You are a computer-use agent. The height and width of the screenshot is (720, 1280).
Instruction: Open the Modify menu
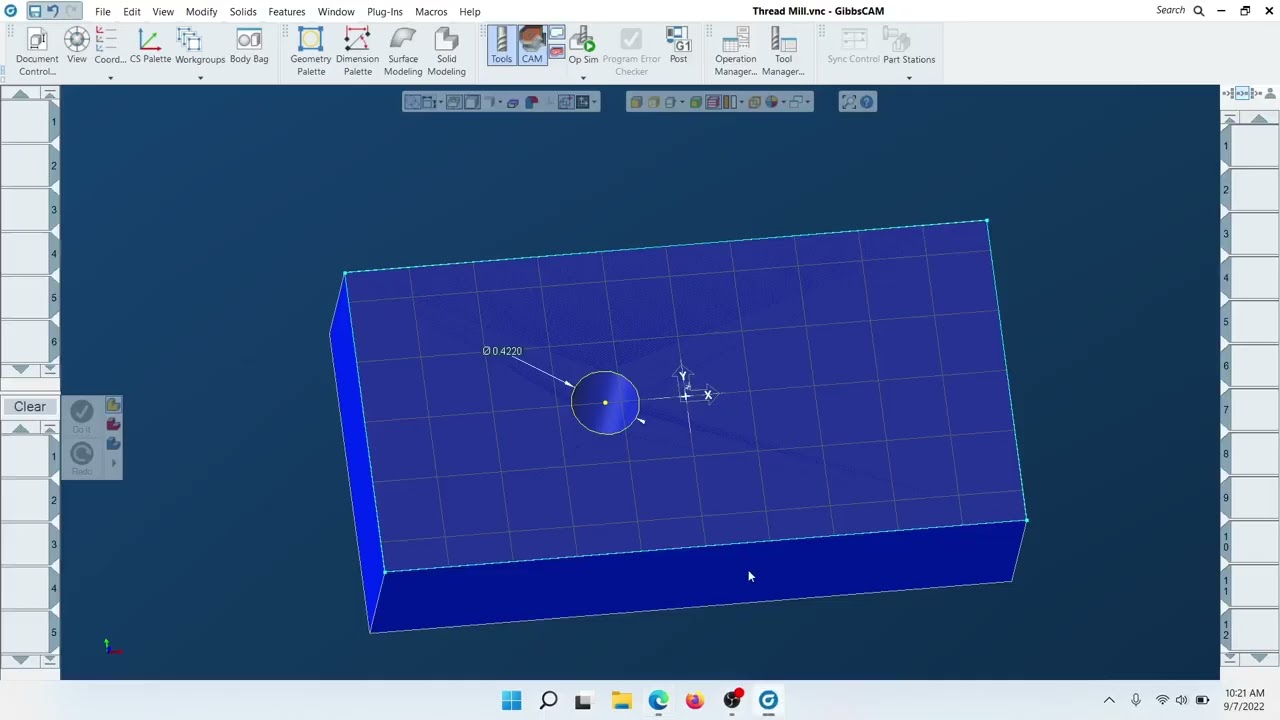pyautogui.click(x=201, y=12)
